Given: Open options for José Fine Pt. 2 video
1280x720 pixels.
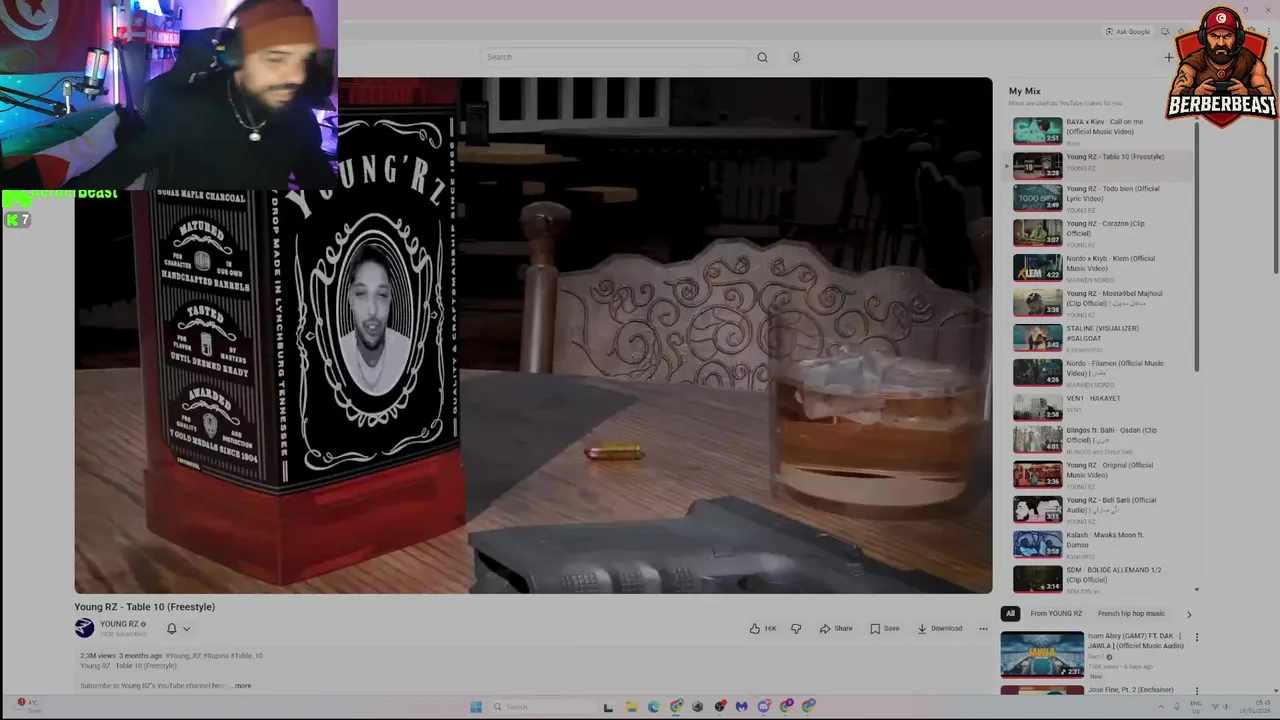Looking at the screenshot, I should pos(1196,690).
